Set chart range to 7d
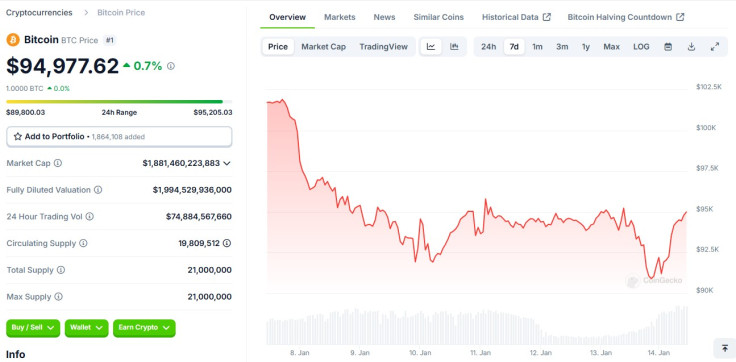The height and width of the screenshot is (362, 736). click(x=514, y=46)
